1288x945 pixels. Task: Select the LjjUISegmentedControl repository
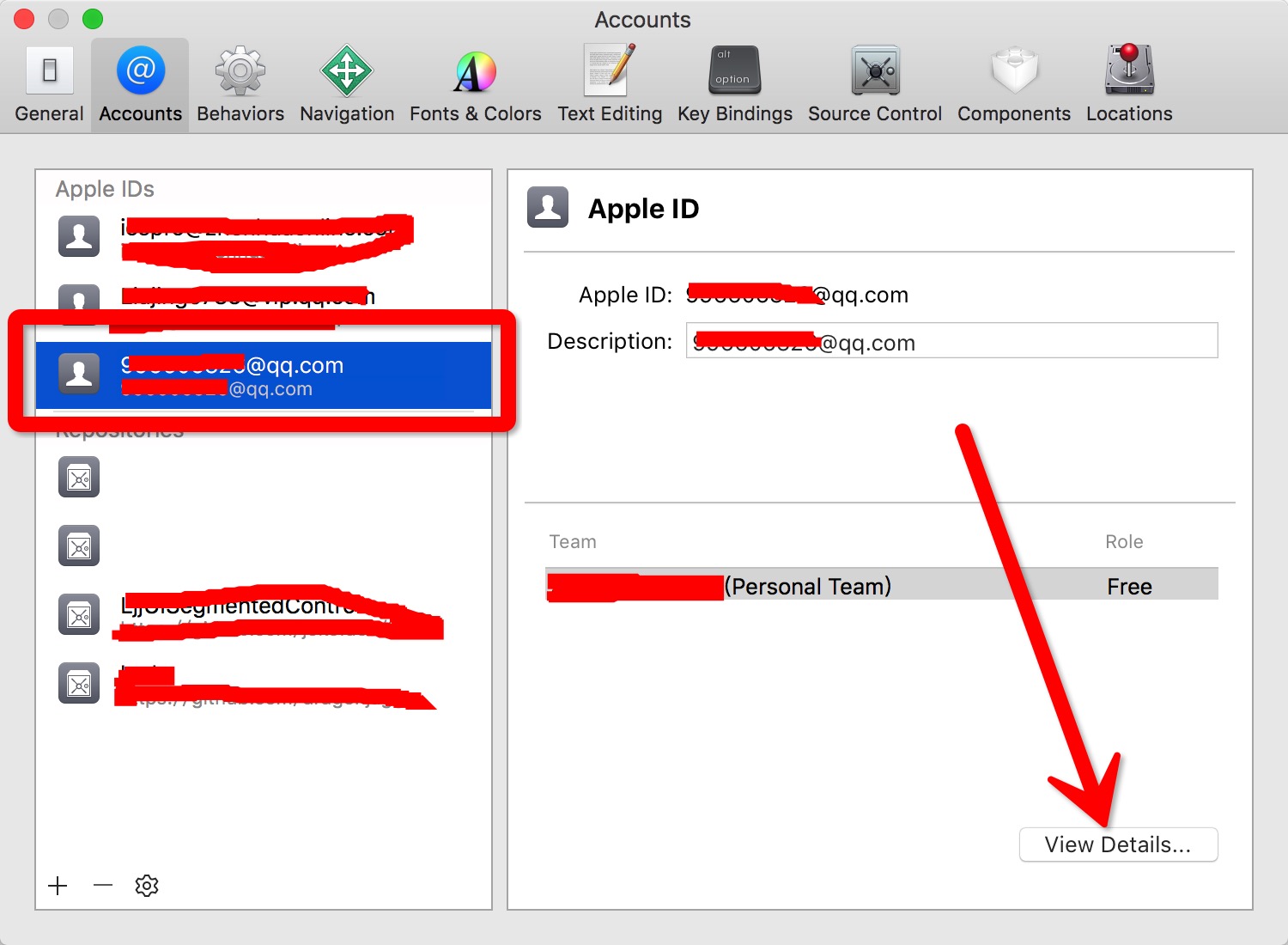(264, 615)
